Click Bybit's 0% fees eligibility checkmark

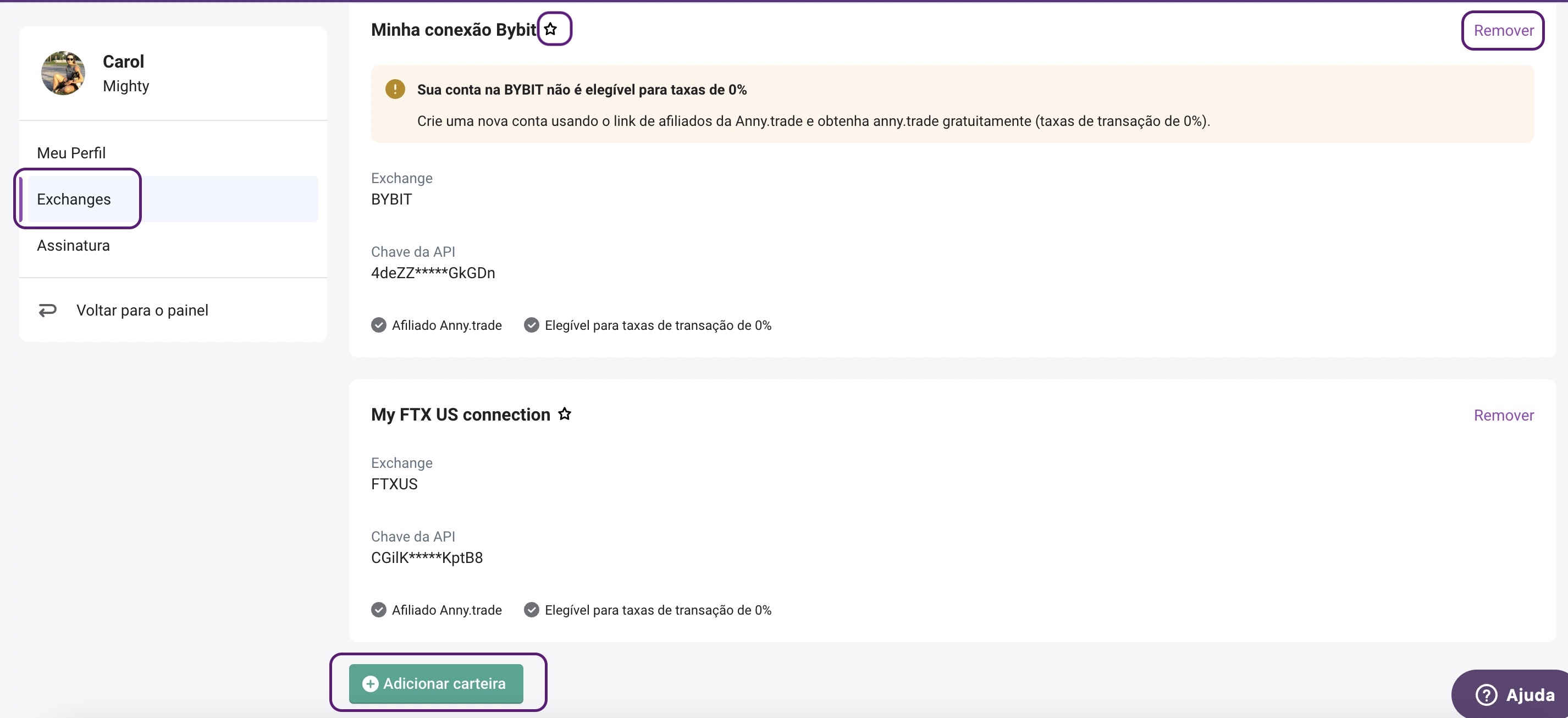point(532,325)
